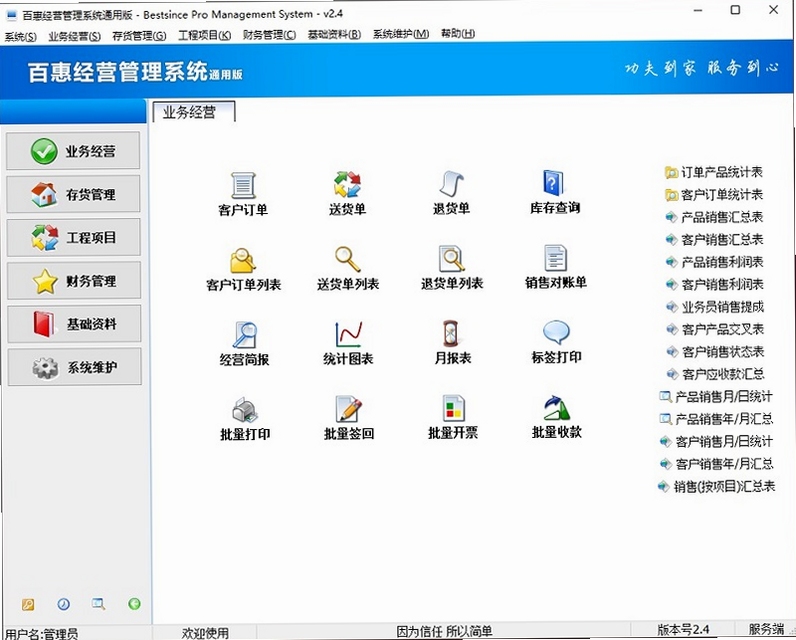Select 财务管理 sidebar button
The width and height of the screenshot is (796, 640).
[x=74, y=281]
